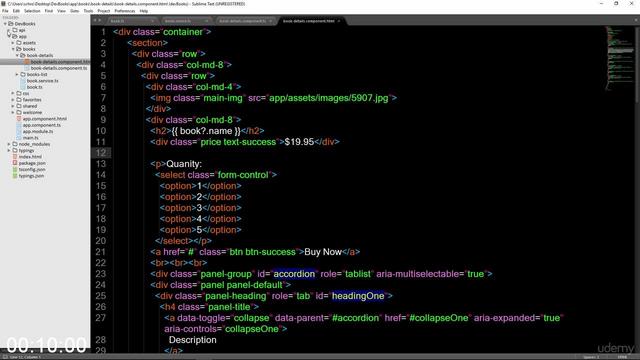640x360 pixels.
Task: Open the Find menu
Action: [x=49, y=11]
